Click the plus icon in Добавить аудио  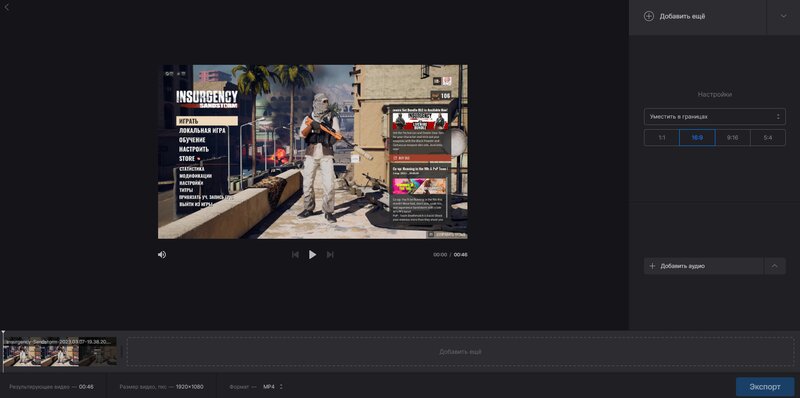pyautogui.click(x=652, y=266)
